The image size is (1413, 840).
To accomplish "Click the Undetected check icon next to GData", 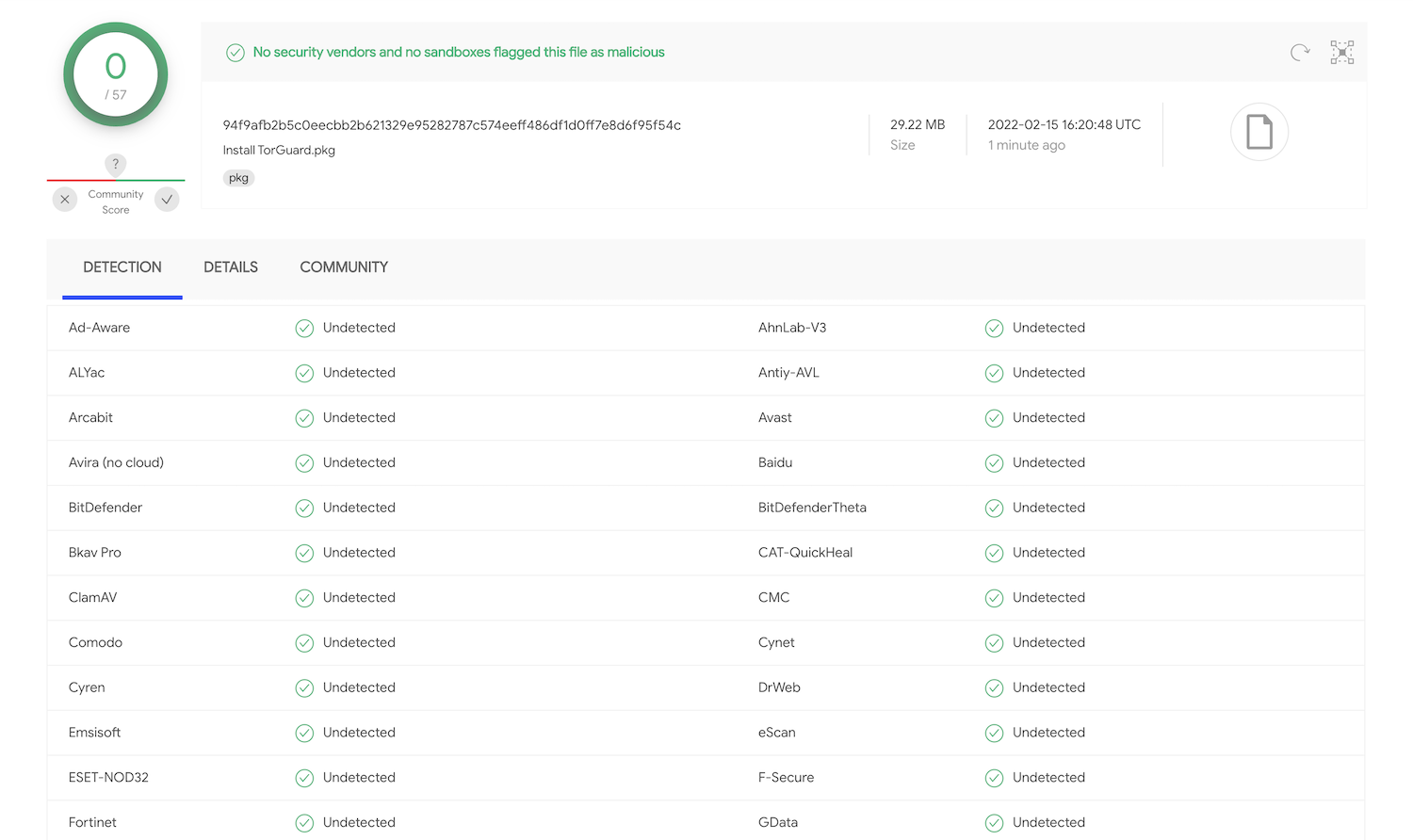I will click(994, 823).
